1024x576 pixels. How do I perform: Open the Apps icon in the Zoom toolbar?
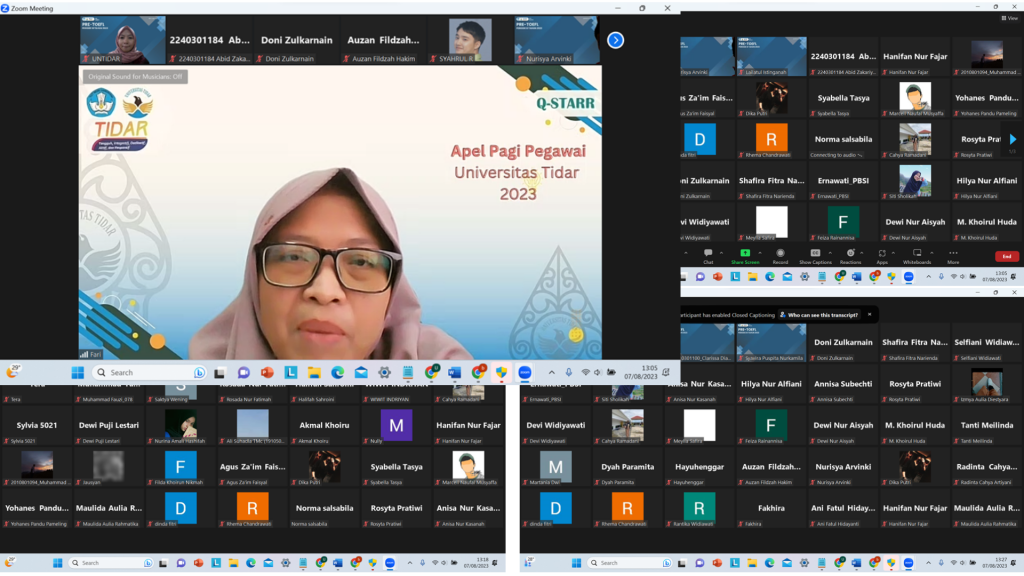click(882, 255)
